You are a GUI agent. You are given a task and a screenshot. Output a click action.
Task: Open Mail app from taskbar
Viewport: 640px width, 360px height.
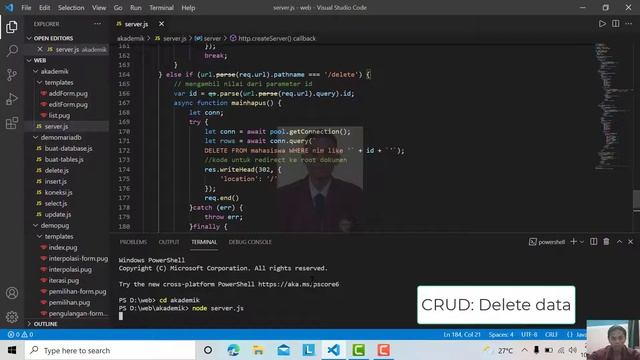pyautogui.click(x=284, y=350)
